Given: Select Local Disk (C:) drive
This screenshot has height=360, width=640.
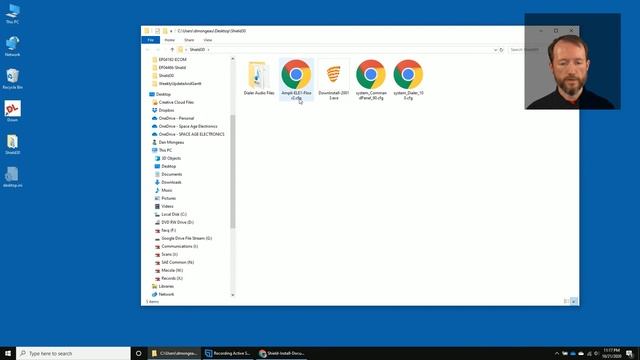Looking at the screenshot, I should pyautogui.click(x=174, y=214).
